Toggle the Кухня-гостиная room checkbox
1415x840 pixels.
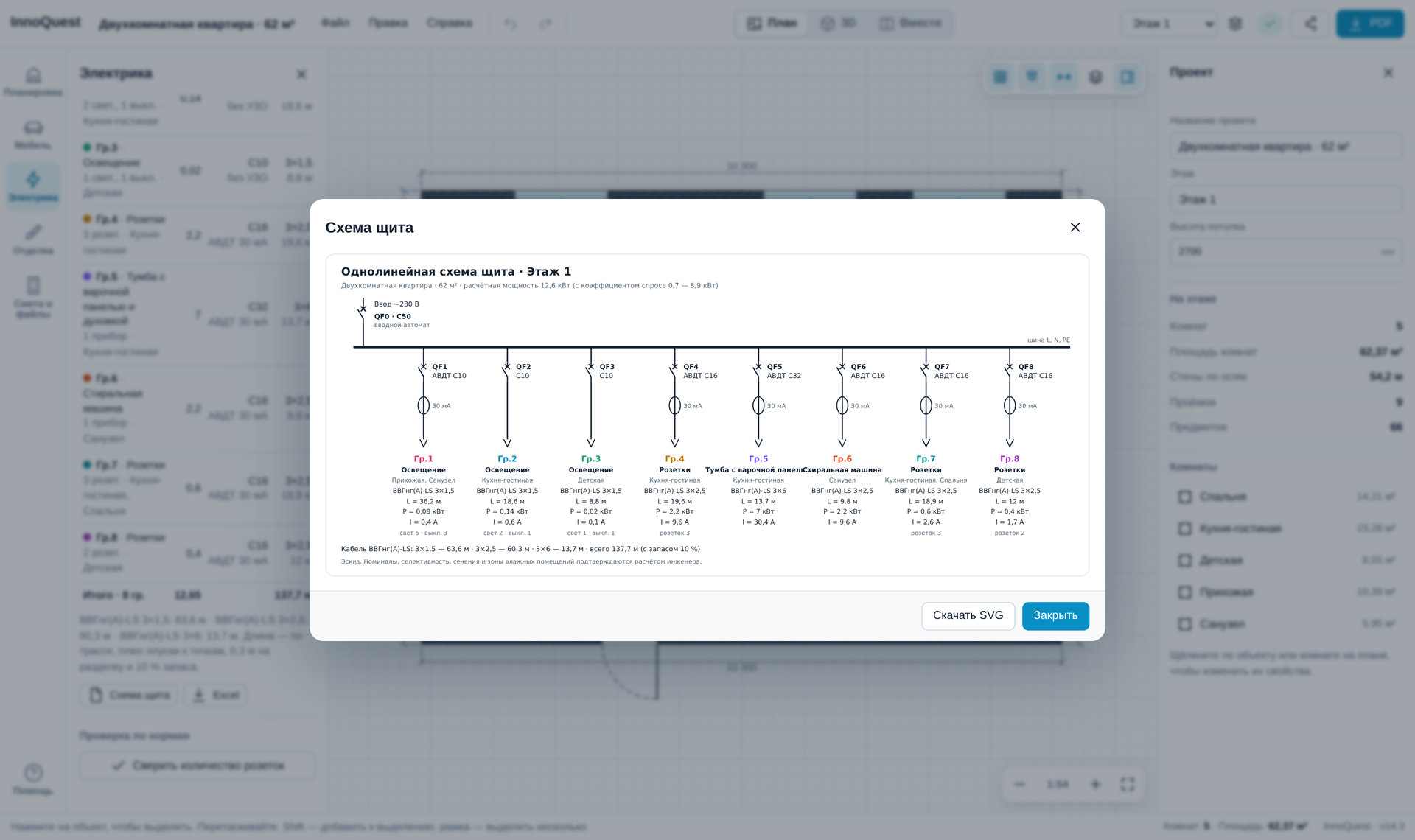1185,528
